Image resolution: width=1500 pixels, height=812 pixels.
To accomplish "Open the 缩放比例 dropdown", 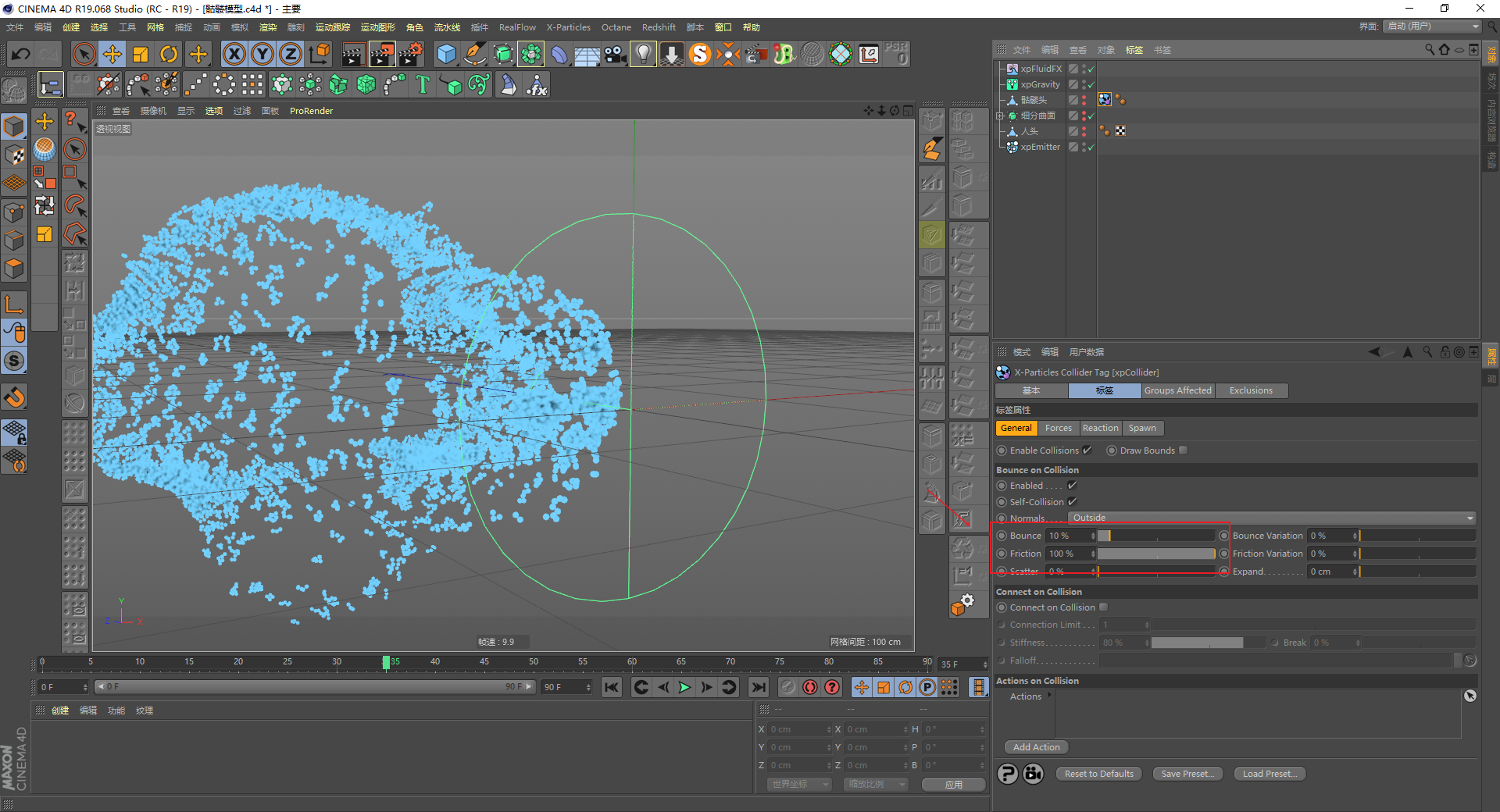I will tap(875, 784).
